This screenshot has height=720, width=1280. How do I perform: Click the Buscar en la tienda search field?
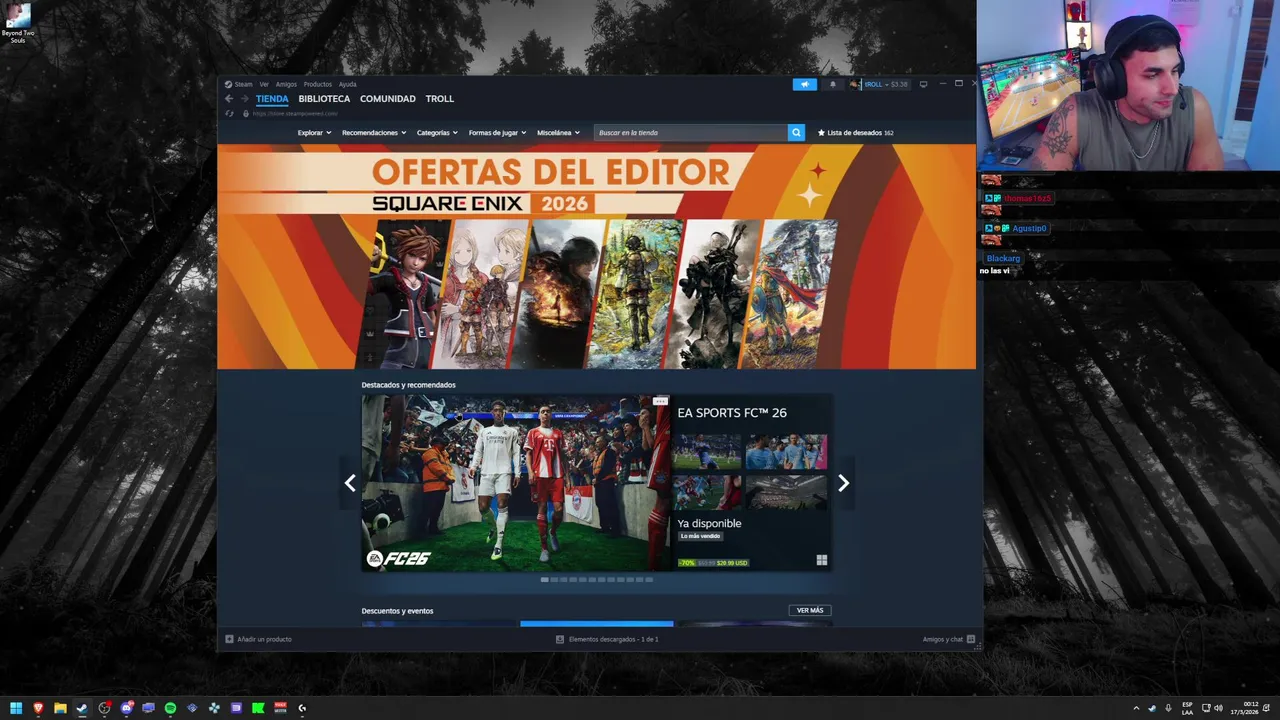tap(691, 132)
